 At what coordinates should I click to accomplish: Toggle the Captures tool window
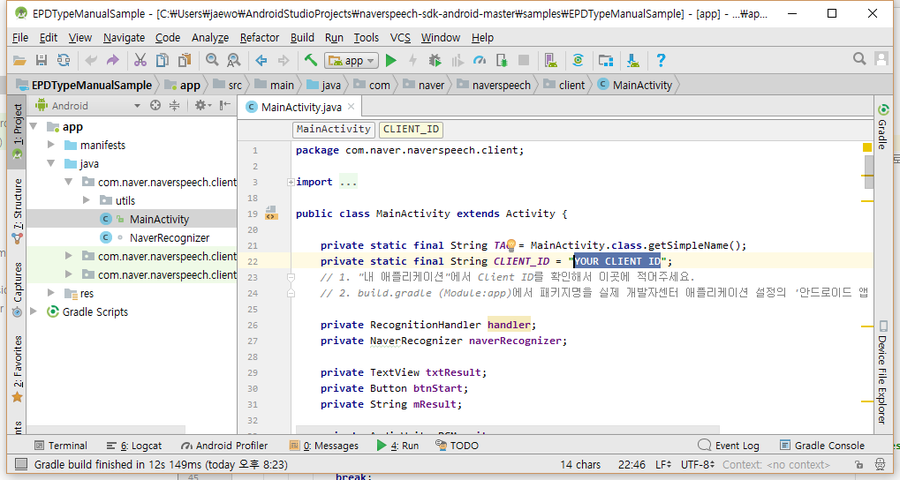17,290
